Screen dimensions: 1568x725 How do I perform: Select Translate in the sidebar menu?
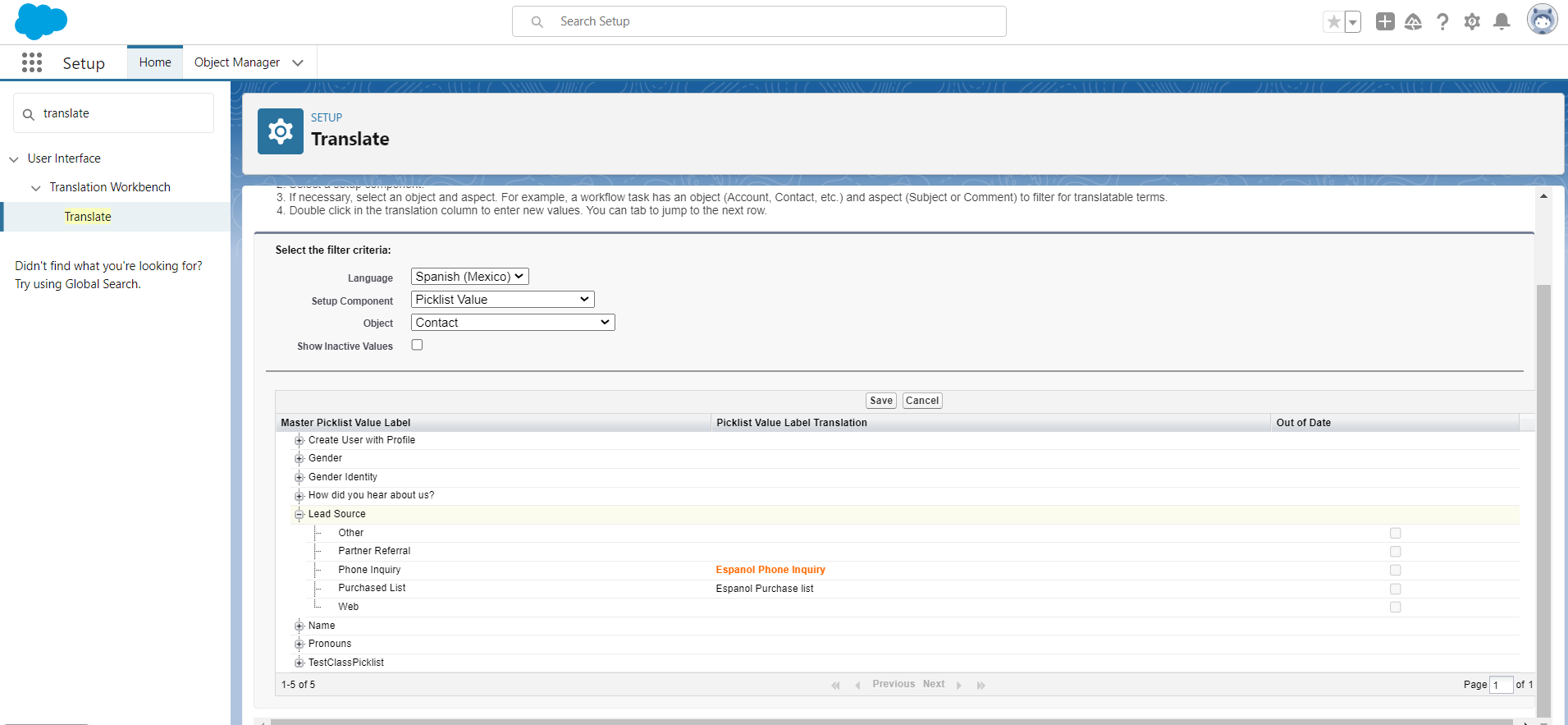(x=88, y=217)
